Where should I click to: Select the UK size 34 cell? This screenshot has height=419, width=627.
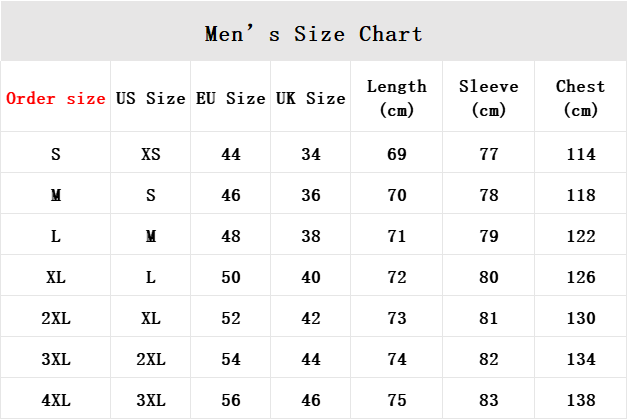[x=311, y=155]
